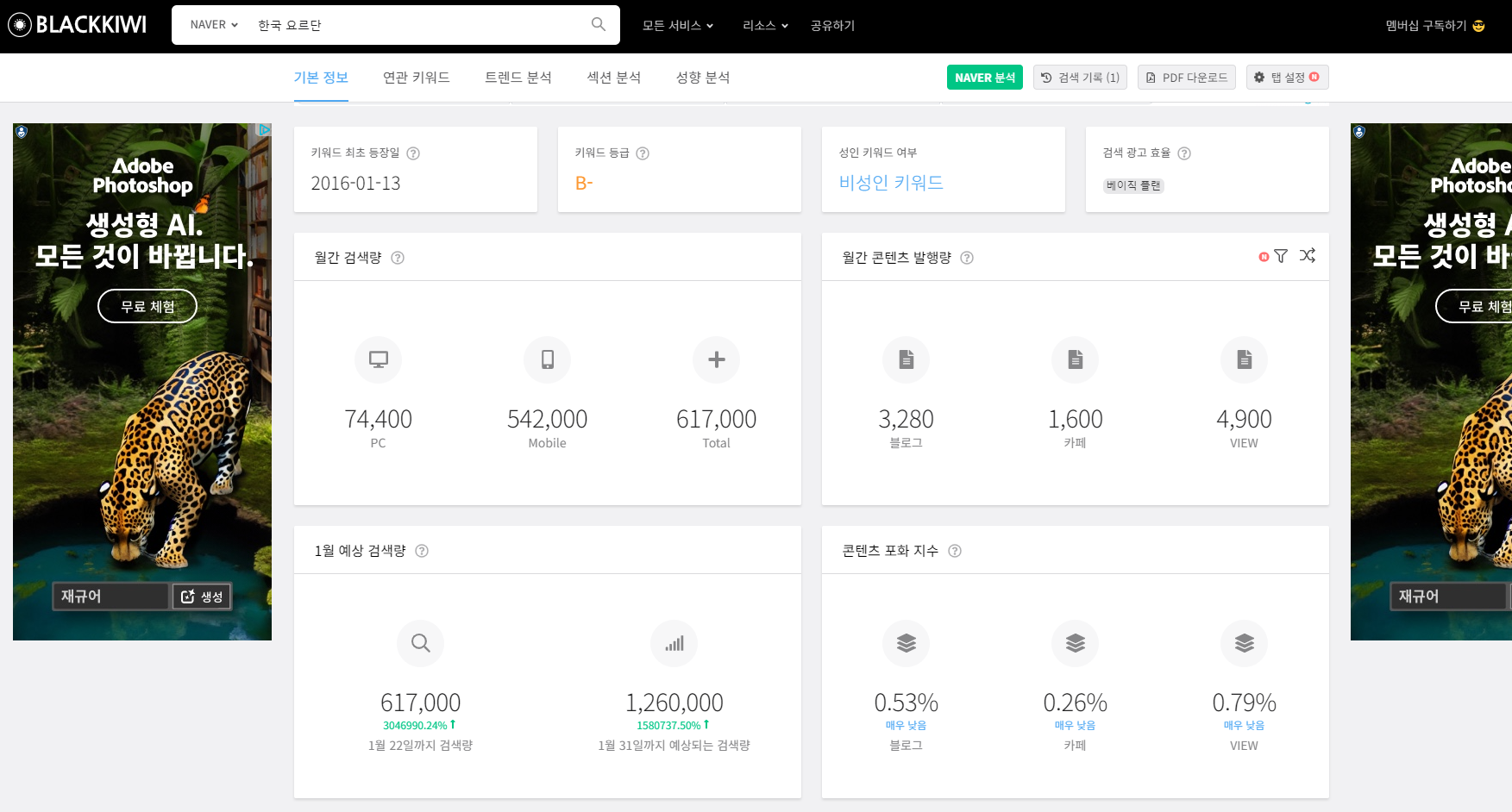Viewport: 1512px width, 812px height.
Task: Switch to the 연관 키워드 tab
Action: [x=417, y=78]
